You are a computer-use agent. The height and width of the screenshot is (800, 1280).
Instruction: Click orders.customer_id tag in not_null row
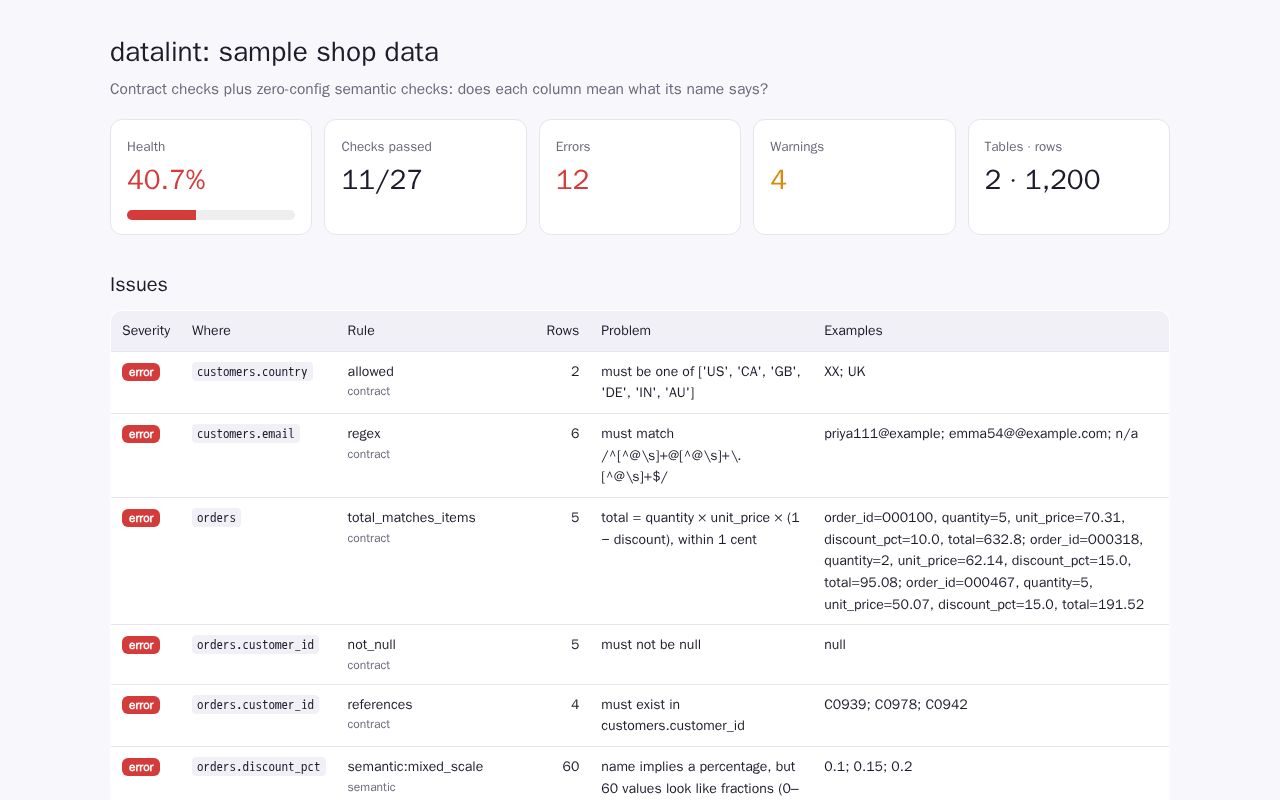point(255,645)
